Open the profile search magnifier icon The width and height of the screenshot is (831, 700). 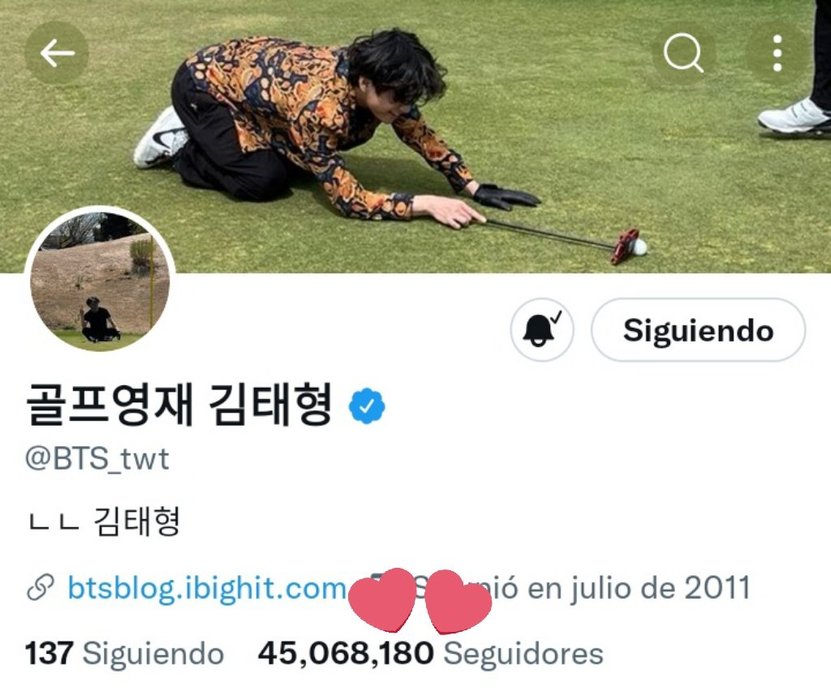coord(683,52)
